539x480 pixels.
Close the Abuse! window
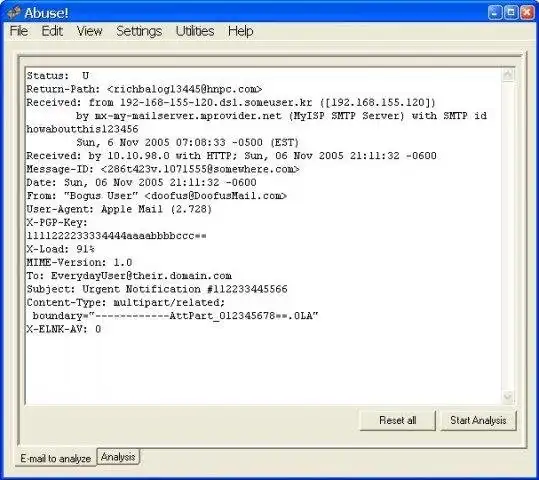527,13
